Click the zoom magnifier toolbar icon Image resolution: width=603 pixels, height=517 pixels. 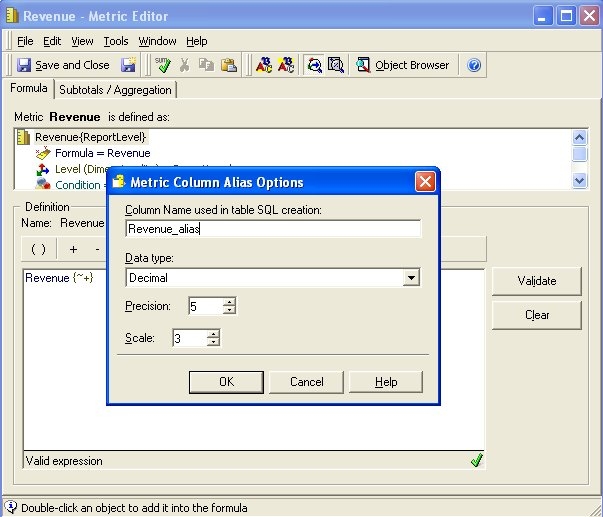tap(314, 65)
